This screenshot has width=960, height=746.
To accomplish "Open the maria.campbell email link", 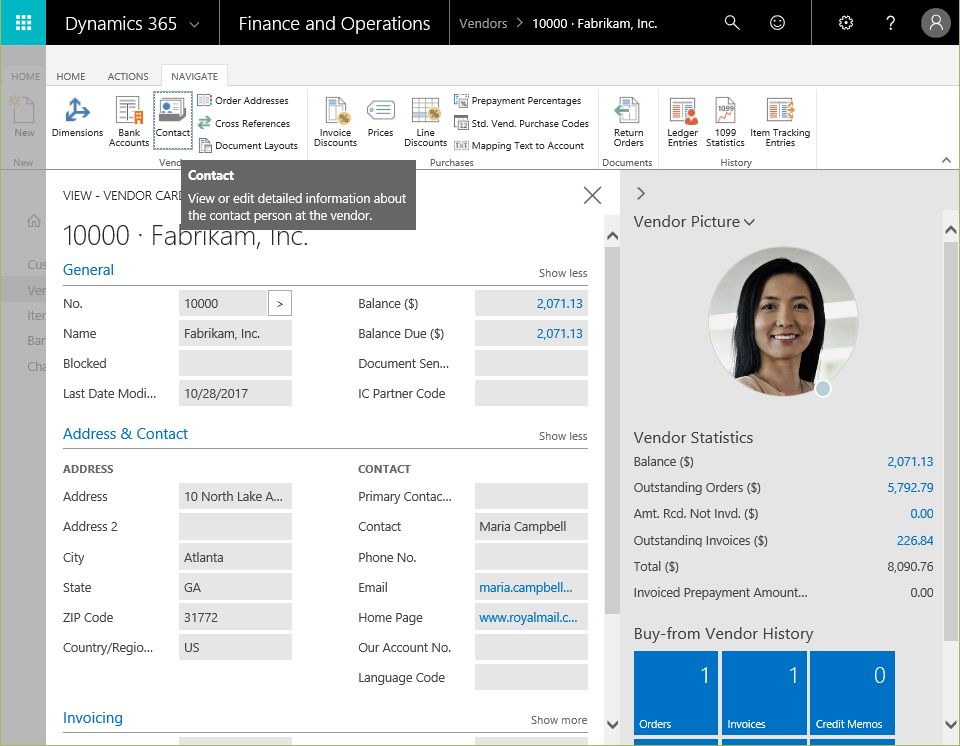I will 526,587.
